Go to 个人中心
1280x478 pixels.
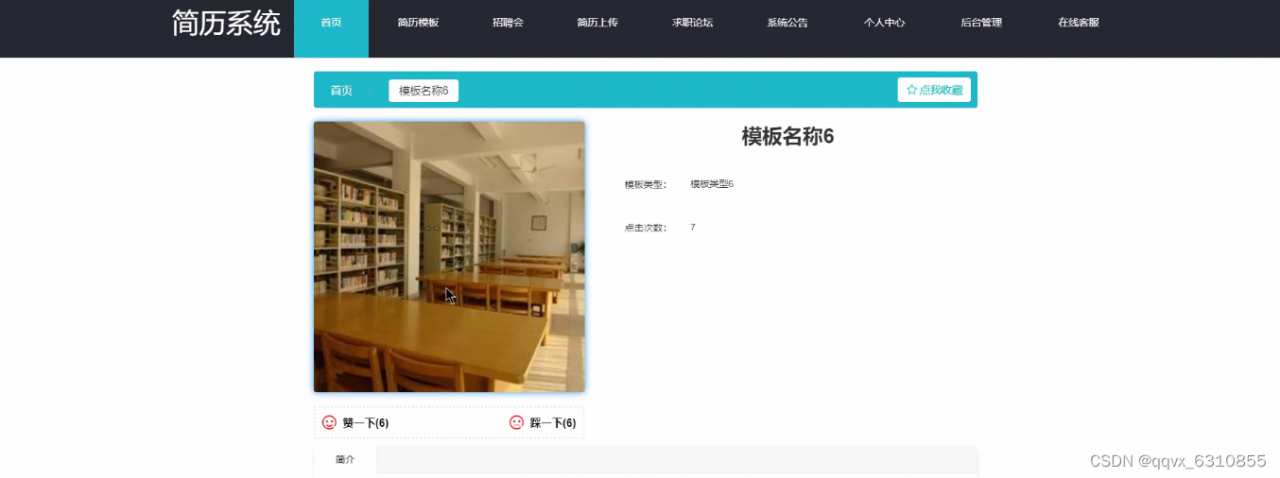[884, 23]
